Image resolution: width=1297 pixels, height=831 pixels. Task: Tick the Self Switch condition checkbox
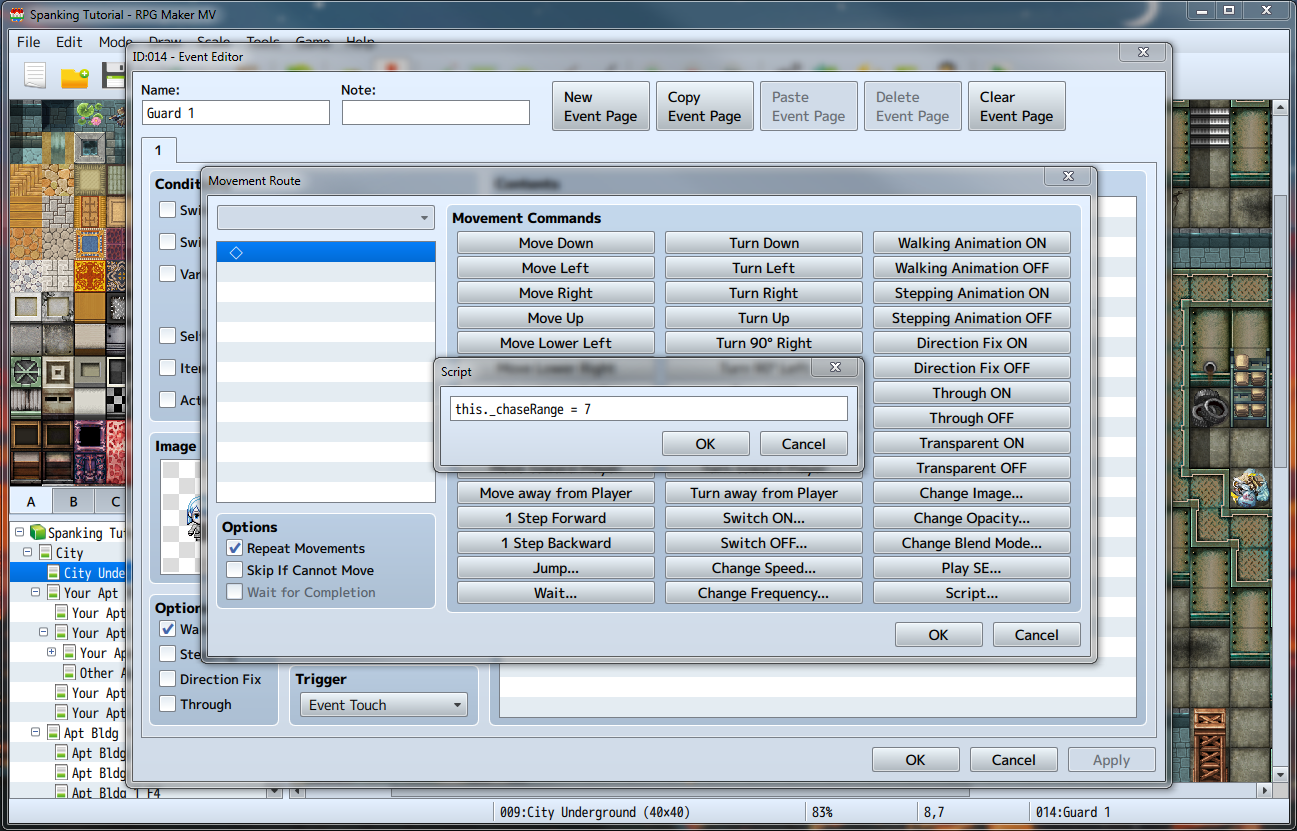[x=168, y=336]
